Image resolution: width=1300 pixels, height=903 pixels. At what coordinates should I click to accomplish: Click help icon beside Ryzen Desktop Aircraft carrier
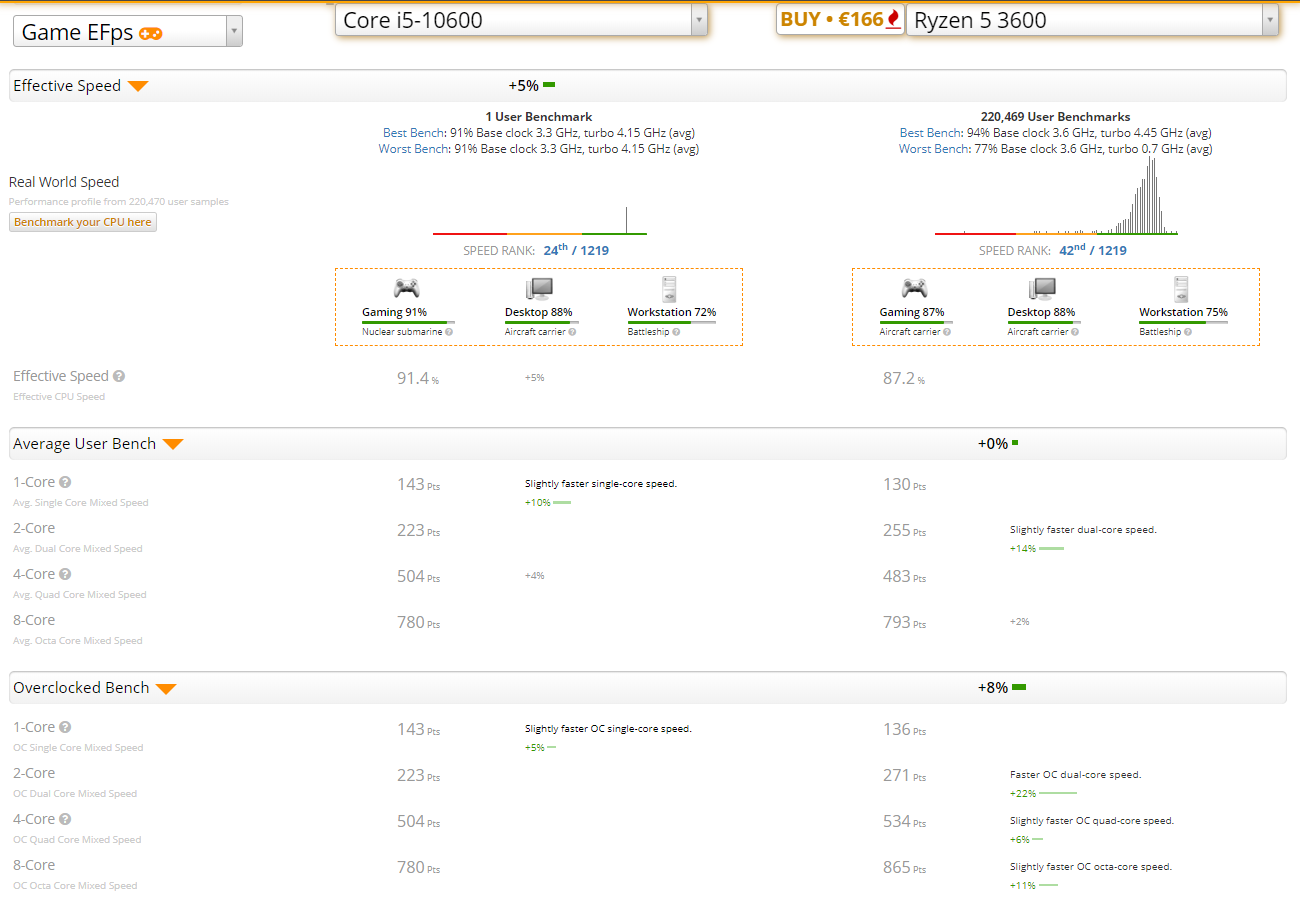[x=1075, y=332]
